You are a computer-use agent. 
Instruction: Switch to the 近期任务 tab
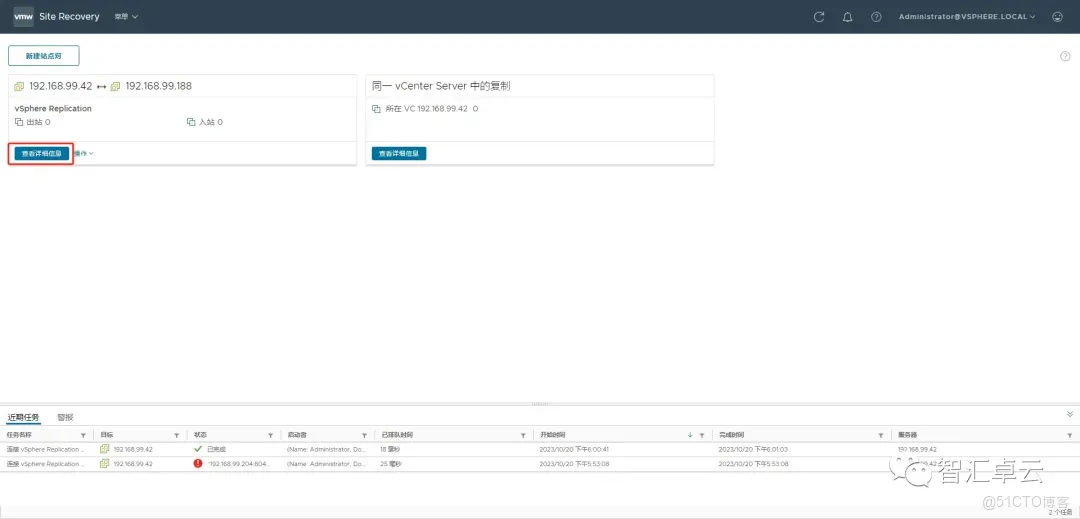click(x=23, y=417)
